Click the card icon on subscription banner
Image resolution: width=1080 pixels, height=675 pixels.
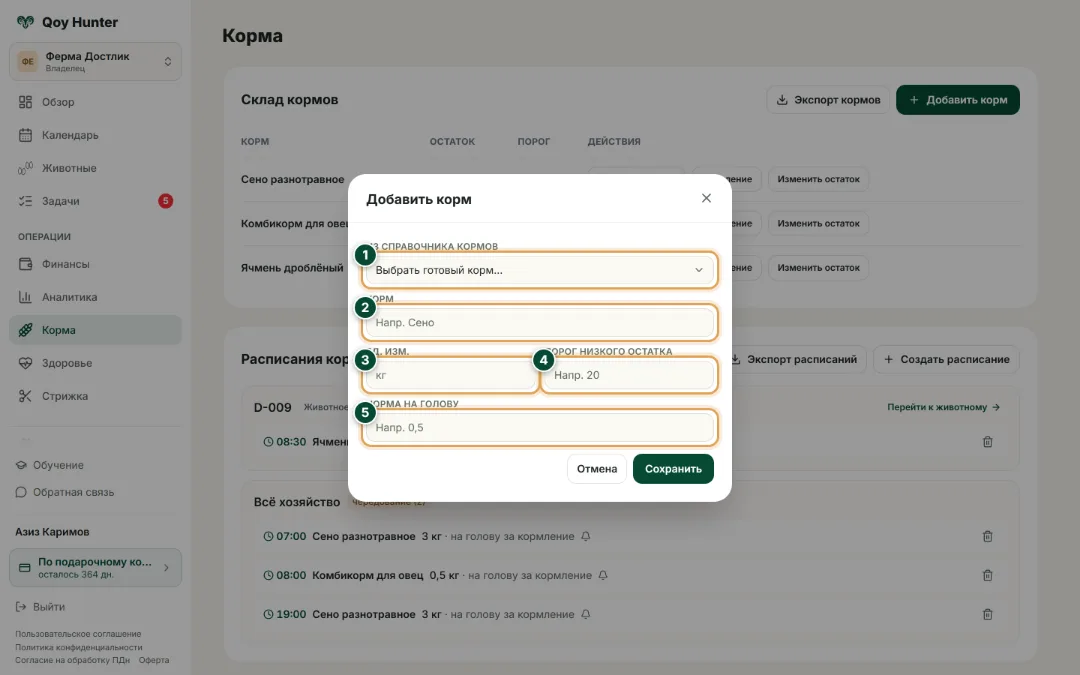25,568
